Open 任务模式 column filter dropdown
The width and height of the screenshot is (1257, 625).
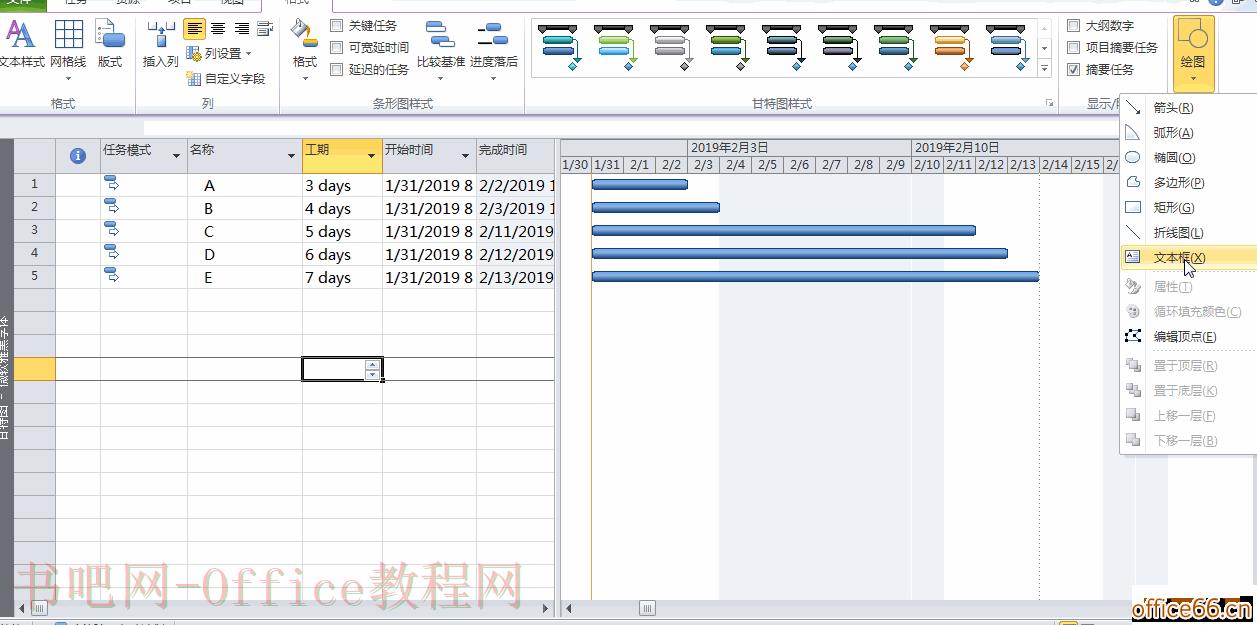[x=177, y=156]
